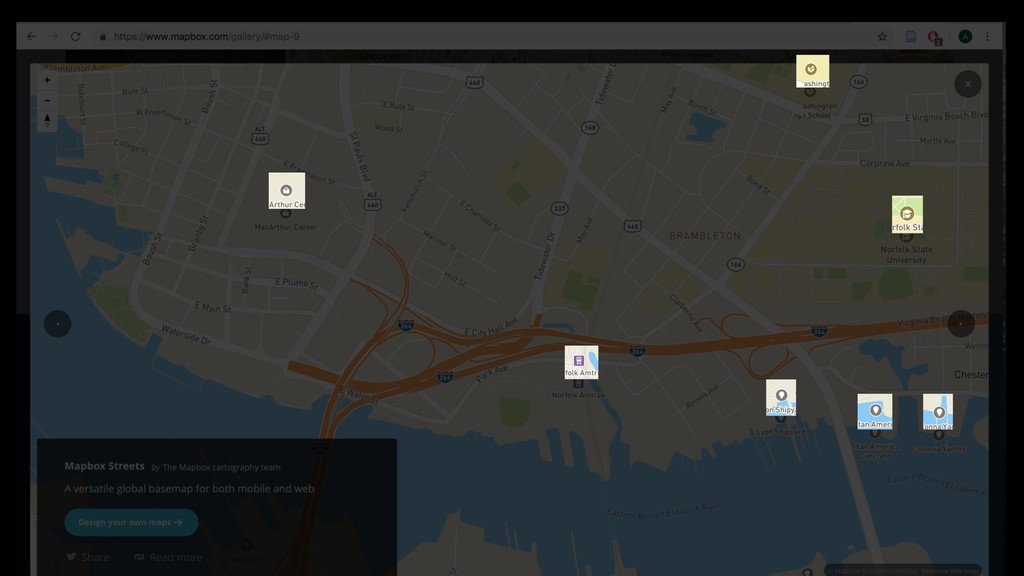The height and width of the screenshot is (576, 1024).
Task: Click the Norfolk State University highlighted marker
Action: [x=907, y=214]
